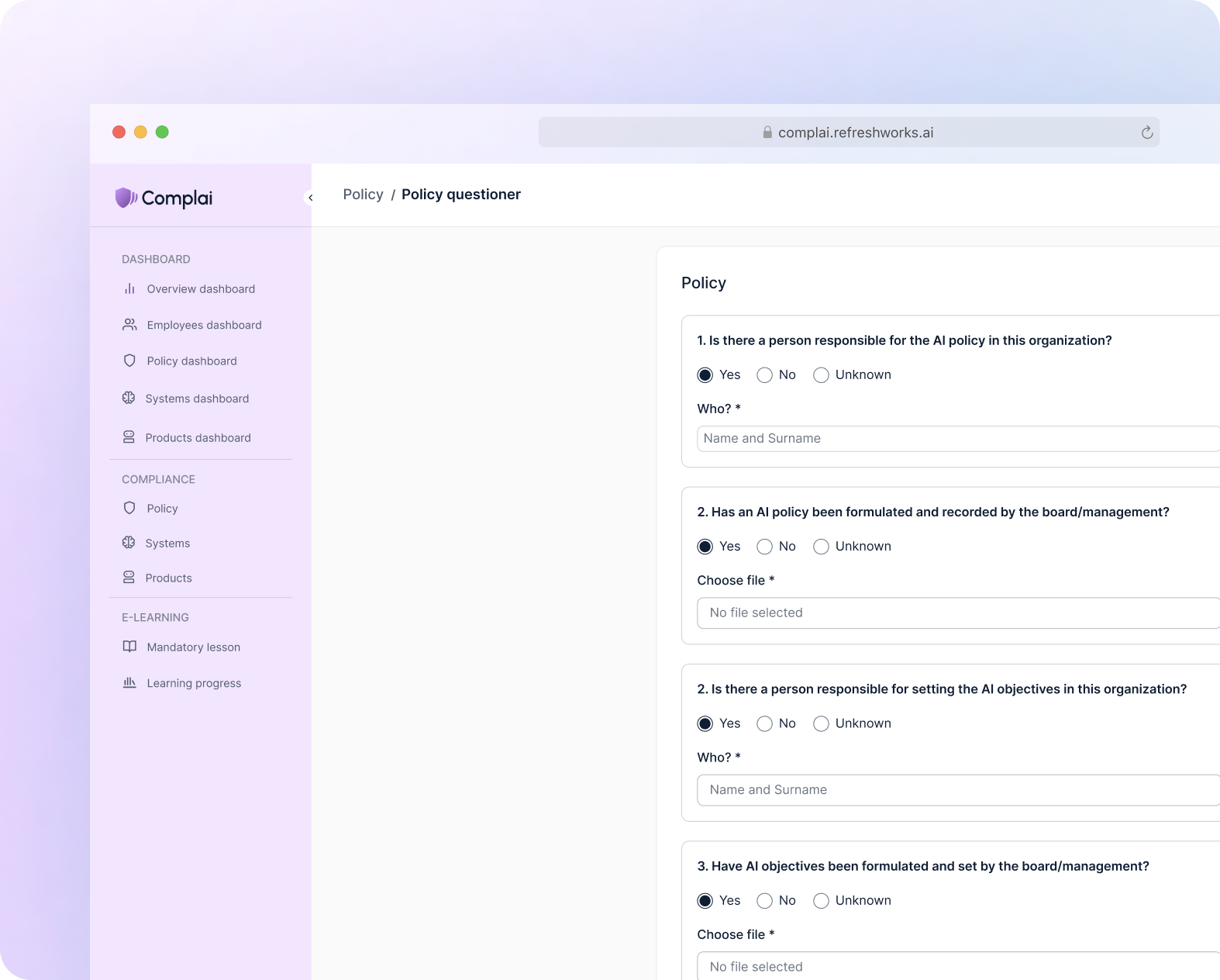Image resolution: width=1220 pixels, height=980 pixels.
Task: Open Policy under the Compliance section
Action: click(x=162, y=509)
